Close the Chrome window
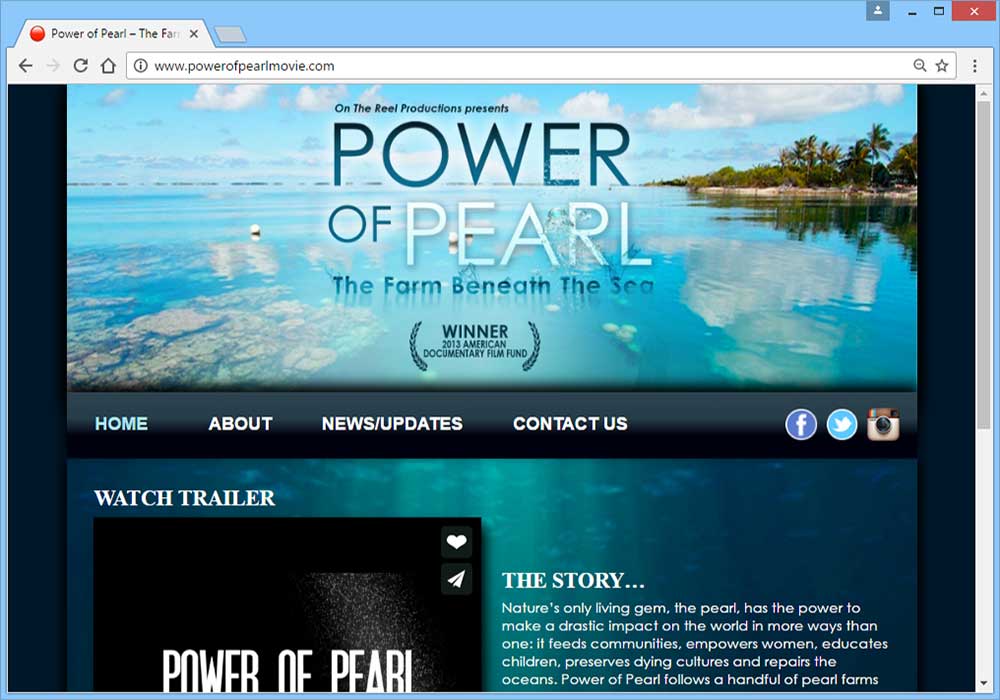Screen dimensions: 1000x700 click(974, 11)
